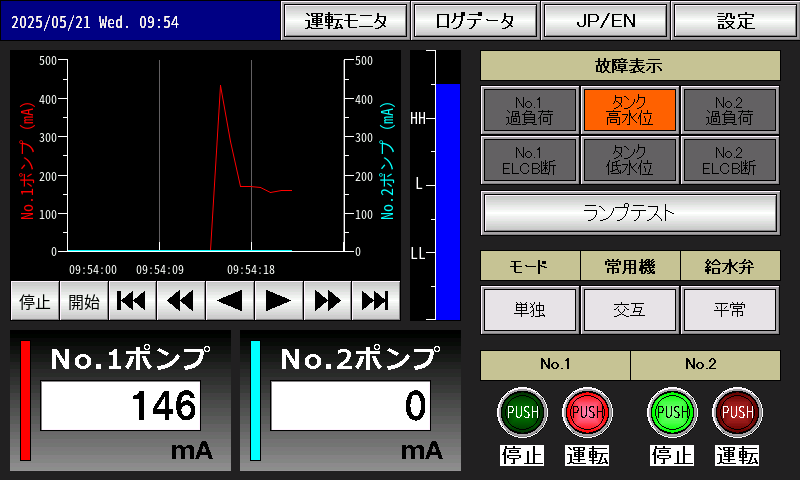Click the 常用機 header label
The image size is (800, 480).
630,266
